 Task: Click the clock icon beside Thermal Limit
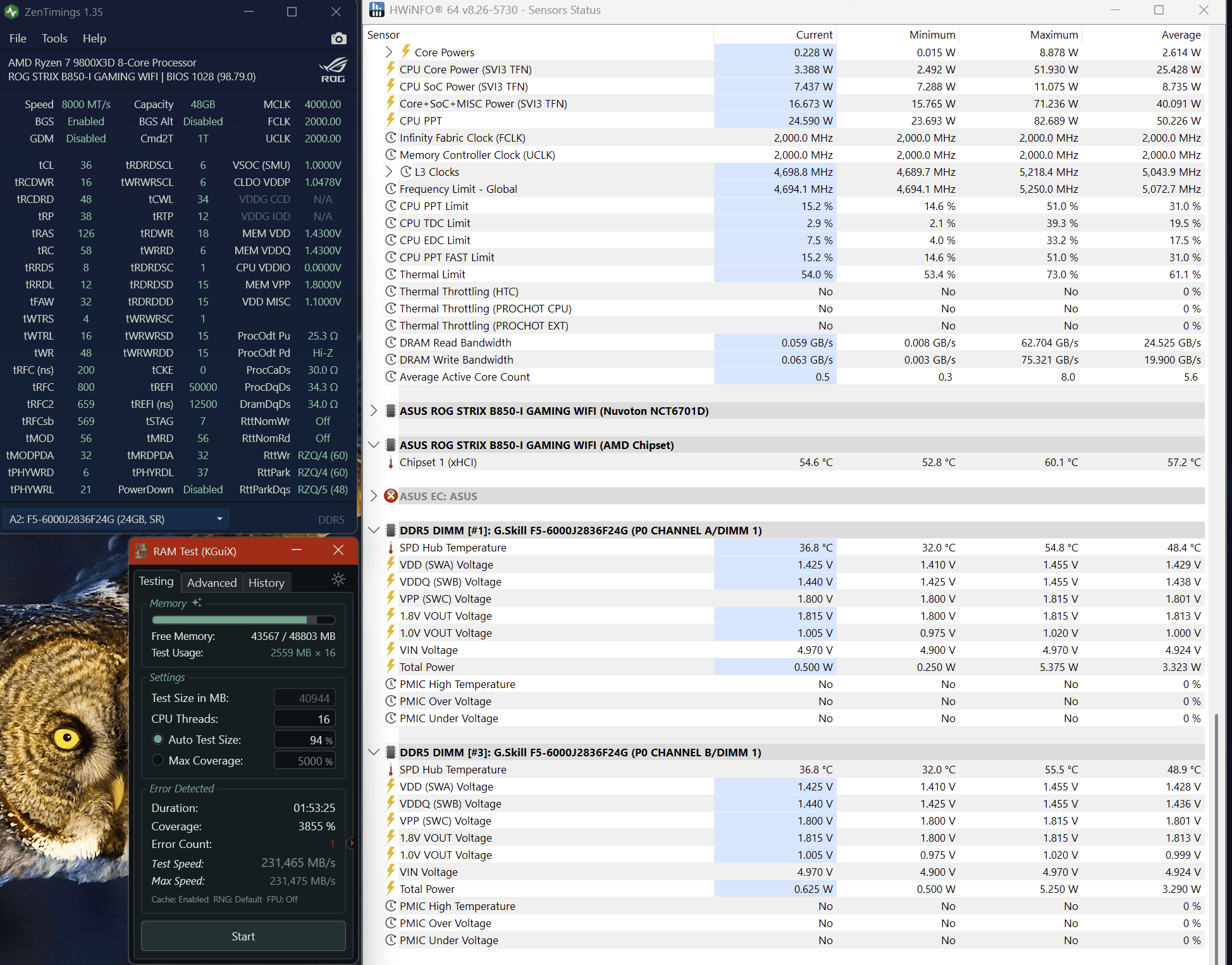coord(391,274)
